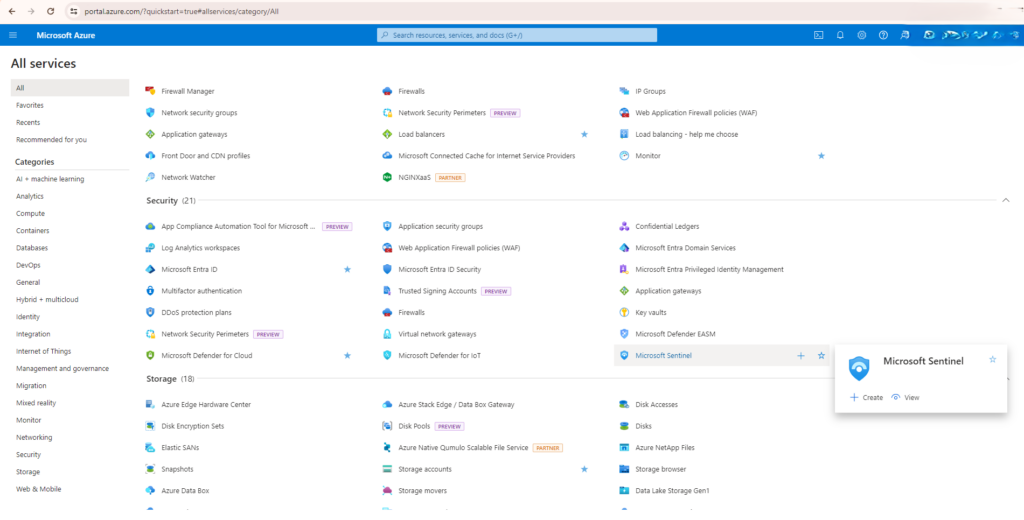Click View in the Microsoft Sentinel card

[905, 397]
